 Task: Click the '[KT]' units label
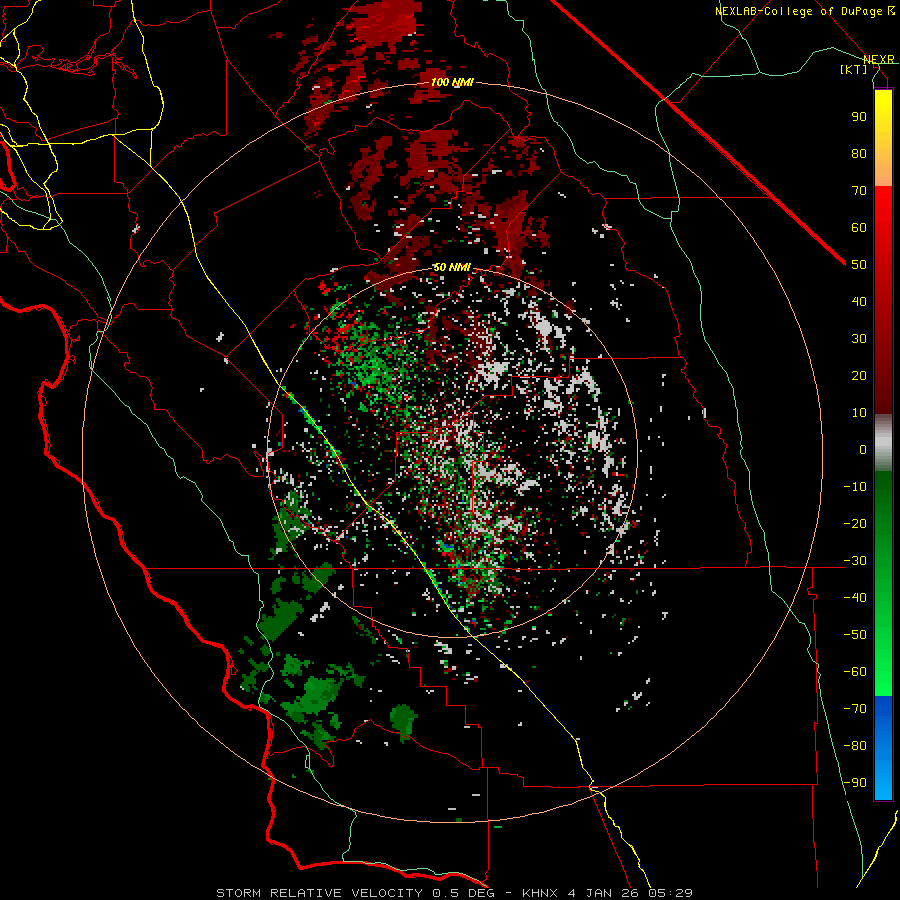coord(854,69)
